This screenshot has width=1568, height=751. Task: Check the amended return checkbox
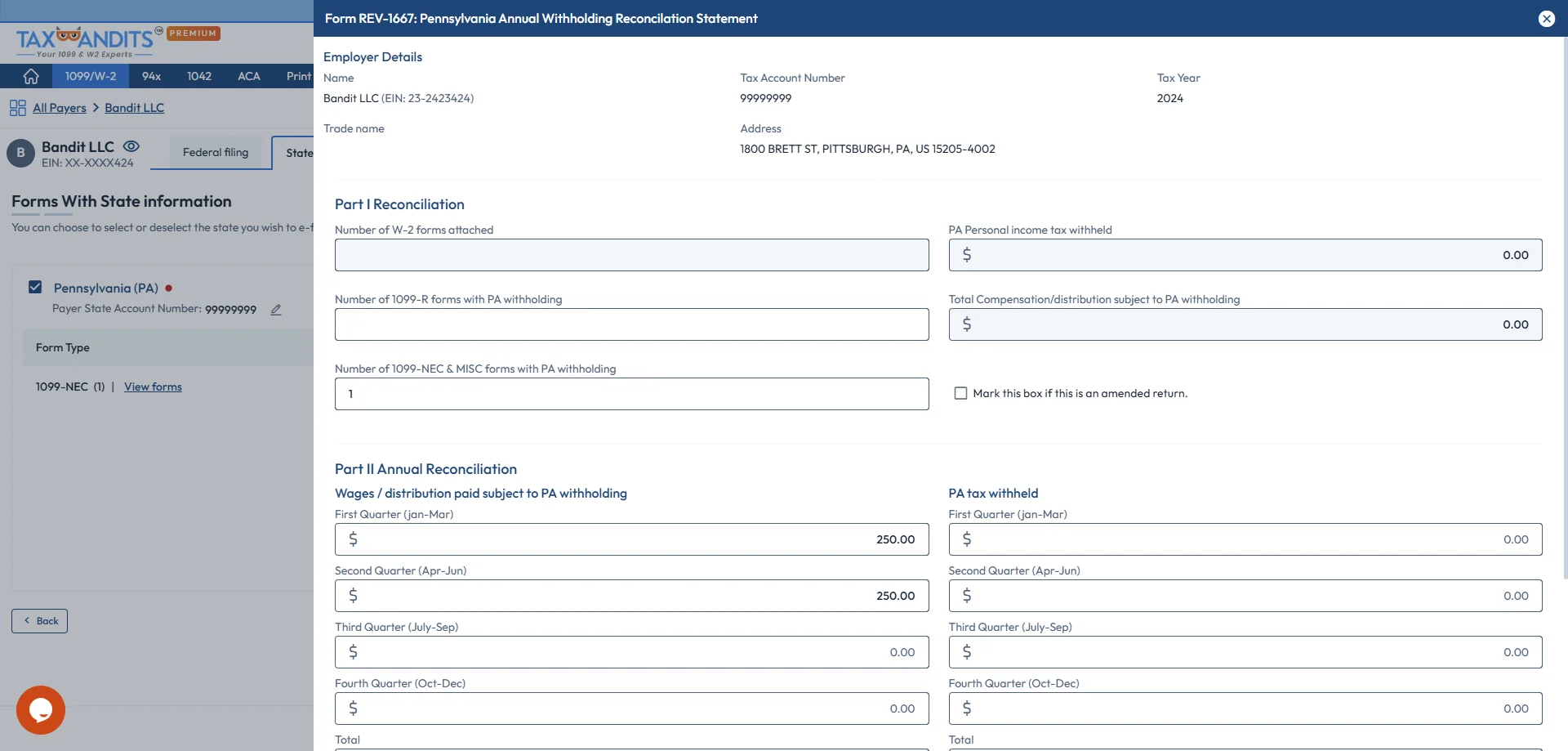pyautogui.click(x=961, y=393)
